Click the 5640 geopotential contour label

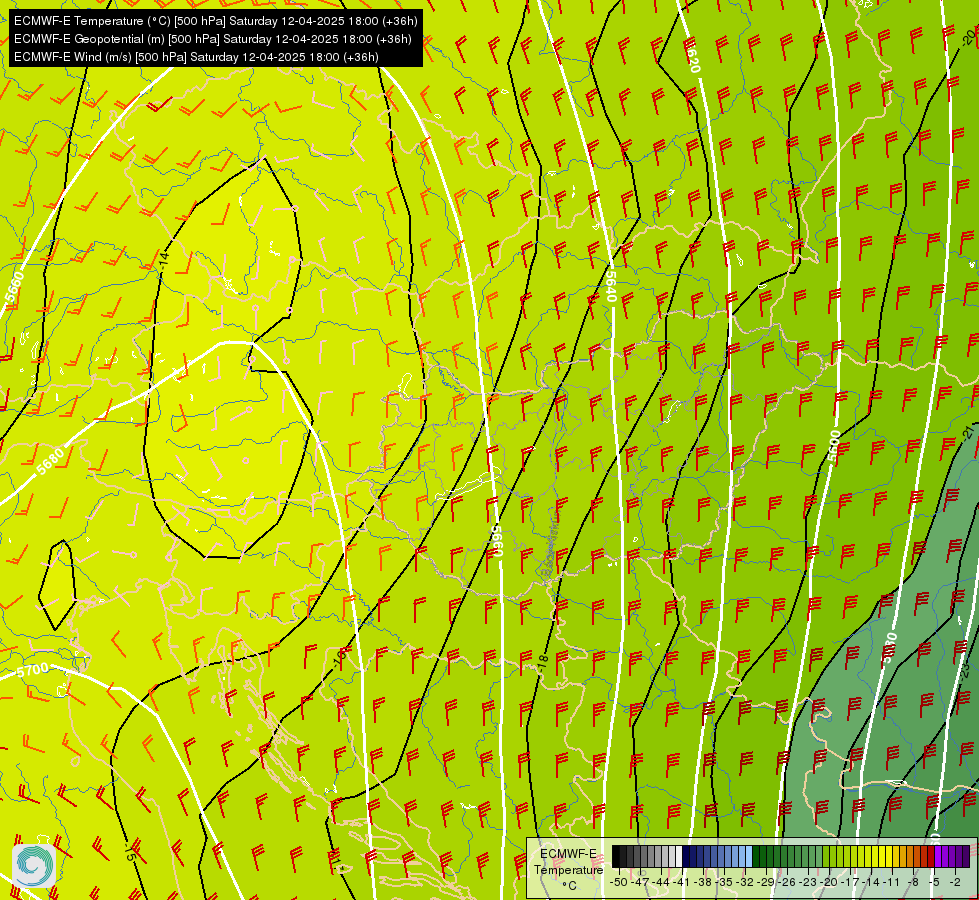click(611, 286)
